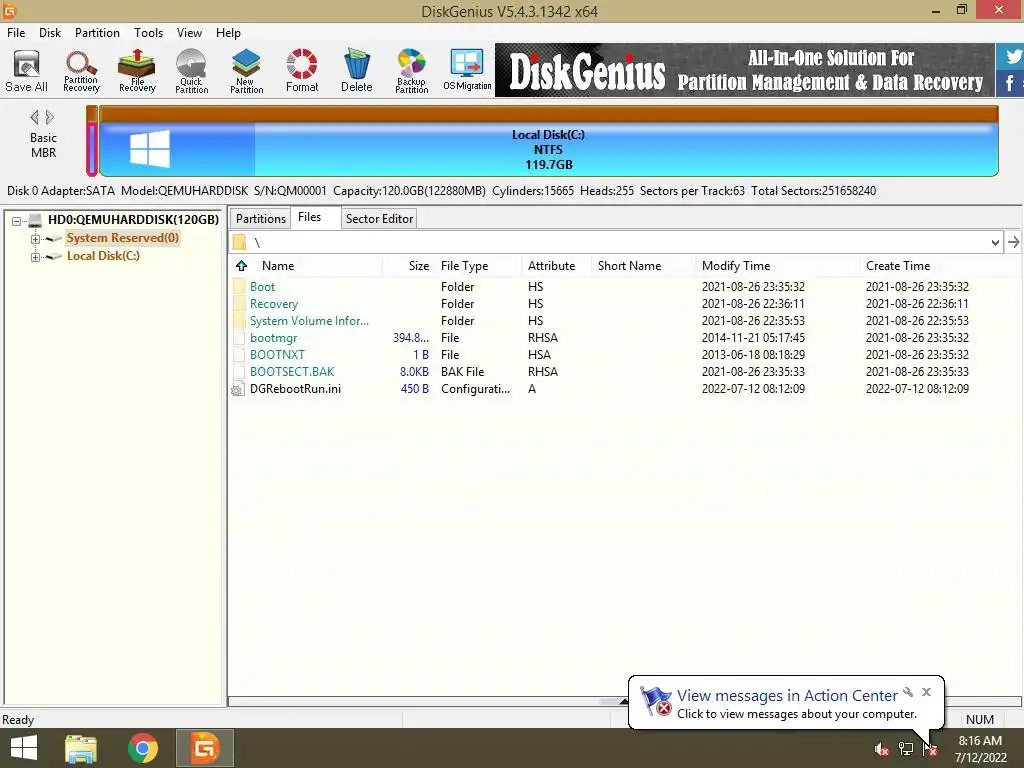Click the muted volume tray icon
This screenshot has width=1024, height=768.
click(x=881, y=749)
